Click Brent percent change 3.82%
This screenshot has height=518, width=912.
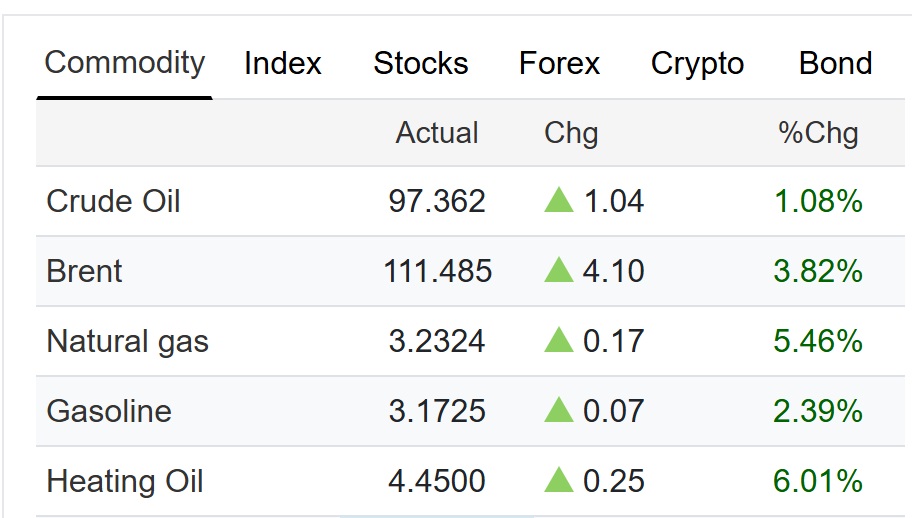818,271
